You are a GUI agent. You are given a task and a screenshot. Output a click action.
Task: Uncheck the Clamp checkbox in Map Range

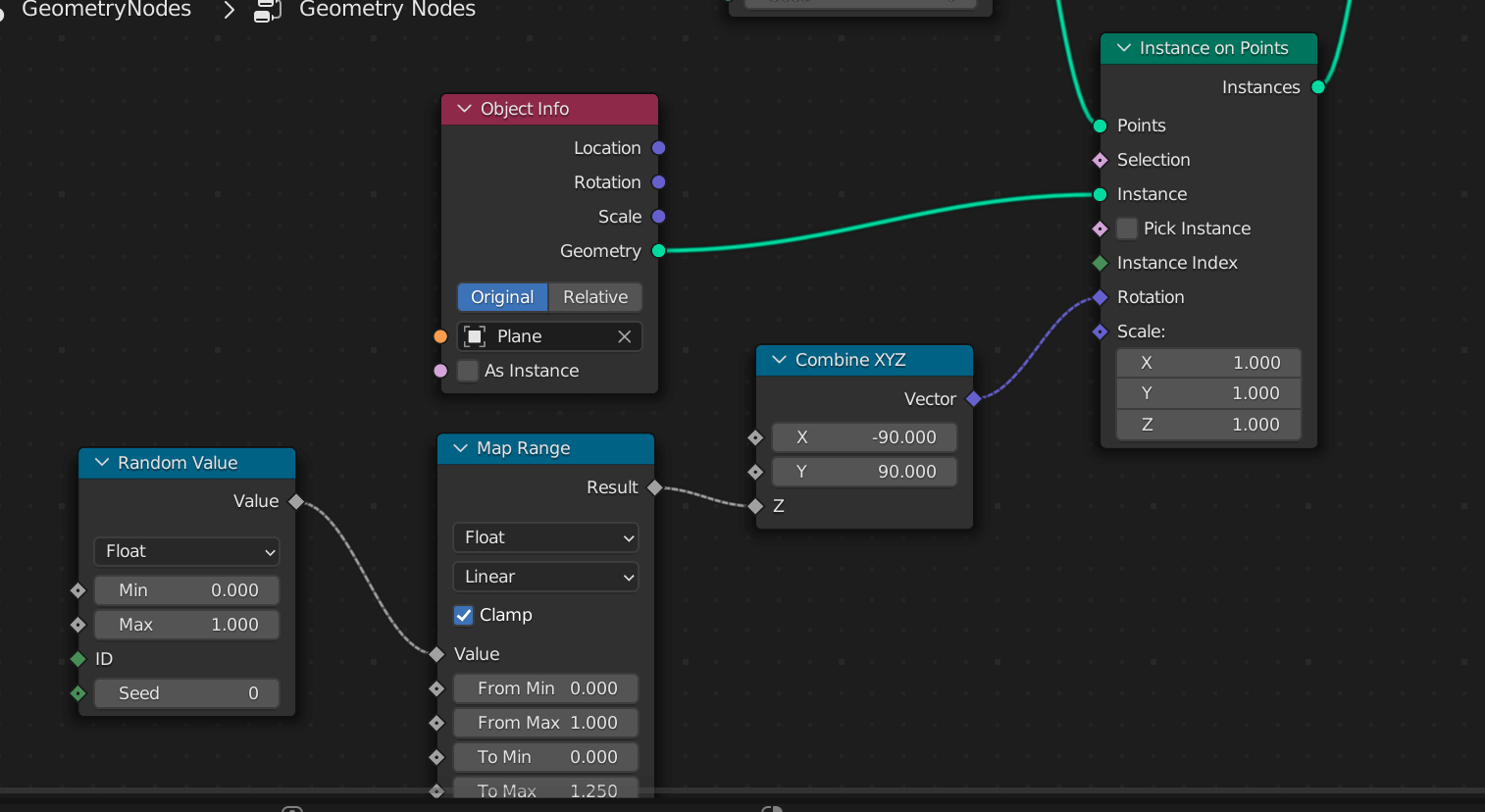(x=464, y=615)
